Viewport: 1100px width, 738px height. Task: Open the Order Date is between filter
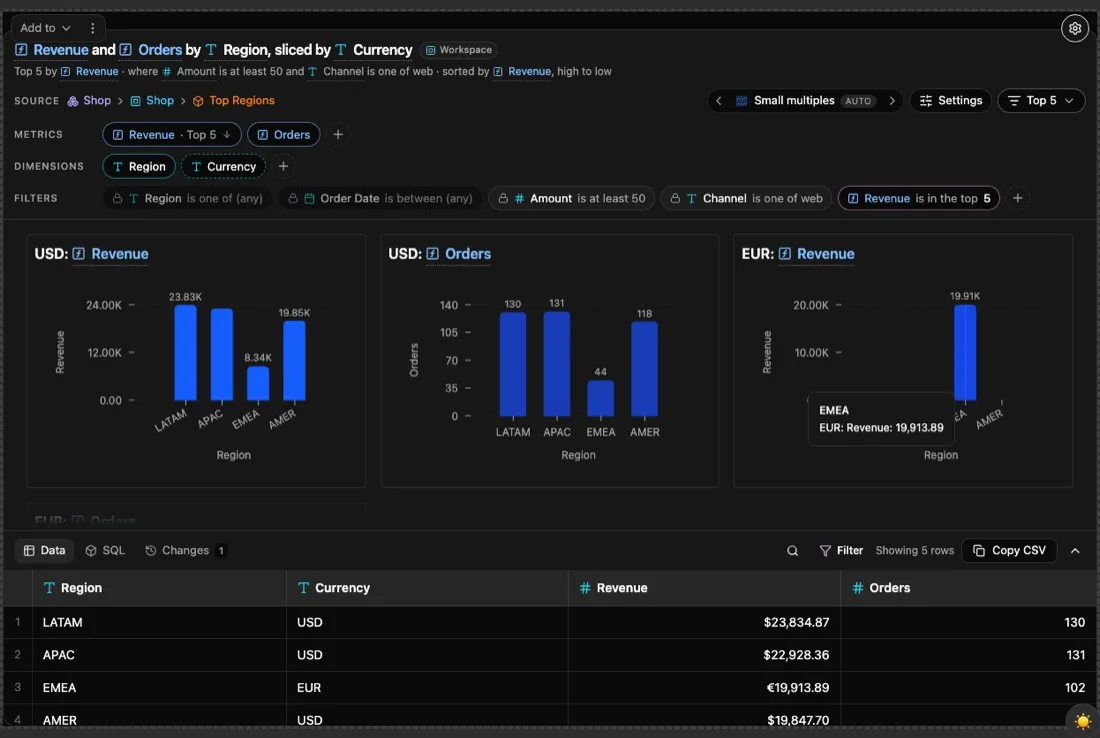coord(380,199)
